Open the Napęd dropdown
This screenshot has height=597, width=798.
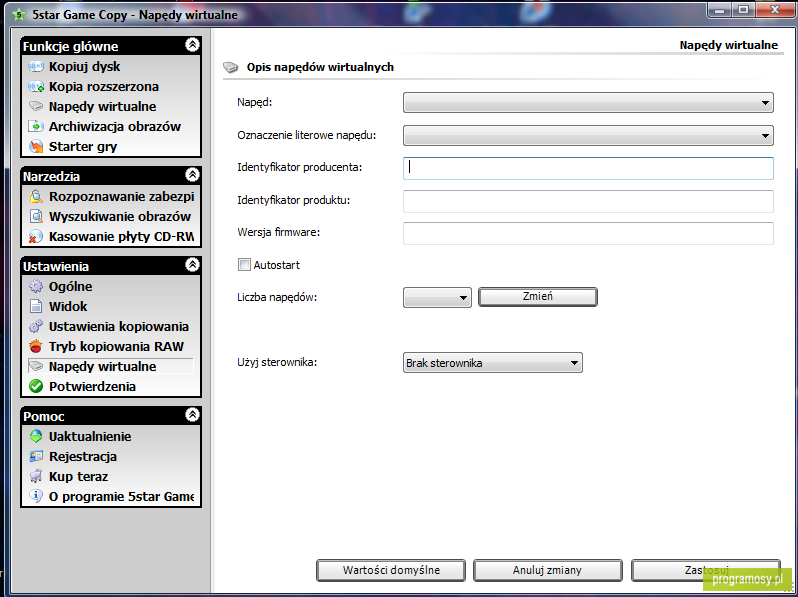(588, 102)
